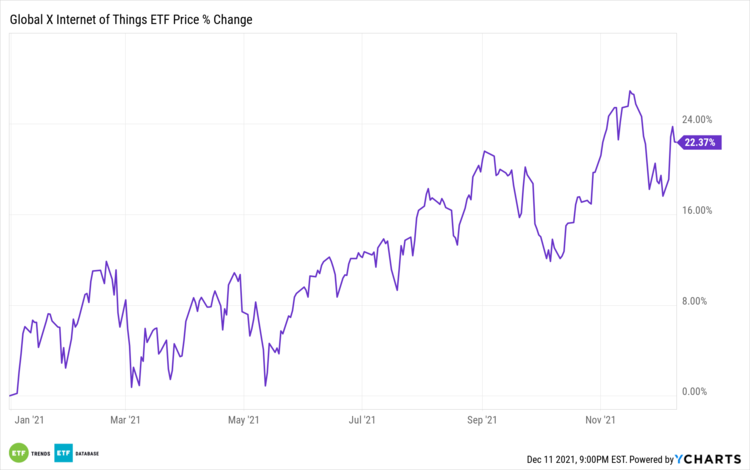Click the chart title text
This screenshot has width=750, height=470.
tap(132, 19)
